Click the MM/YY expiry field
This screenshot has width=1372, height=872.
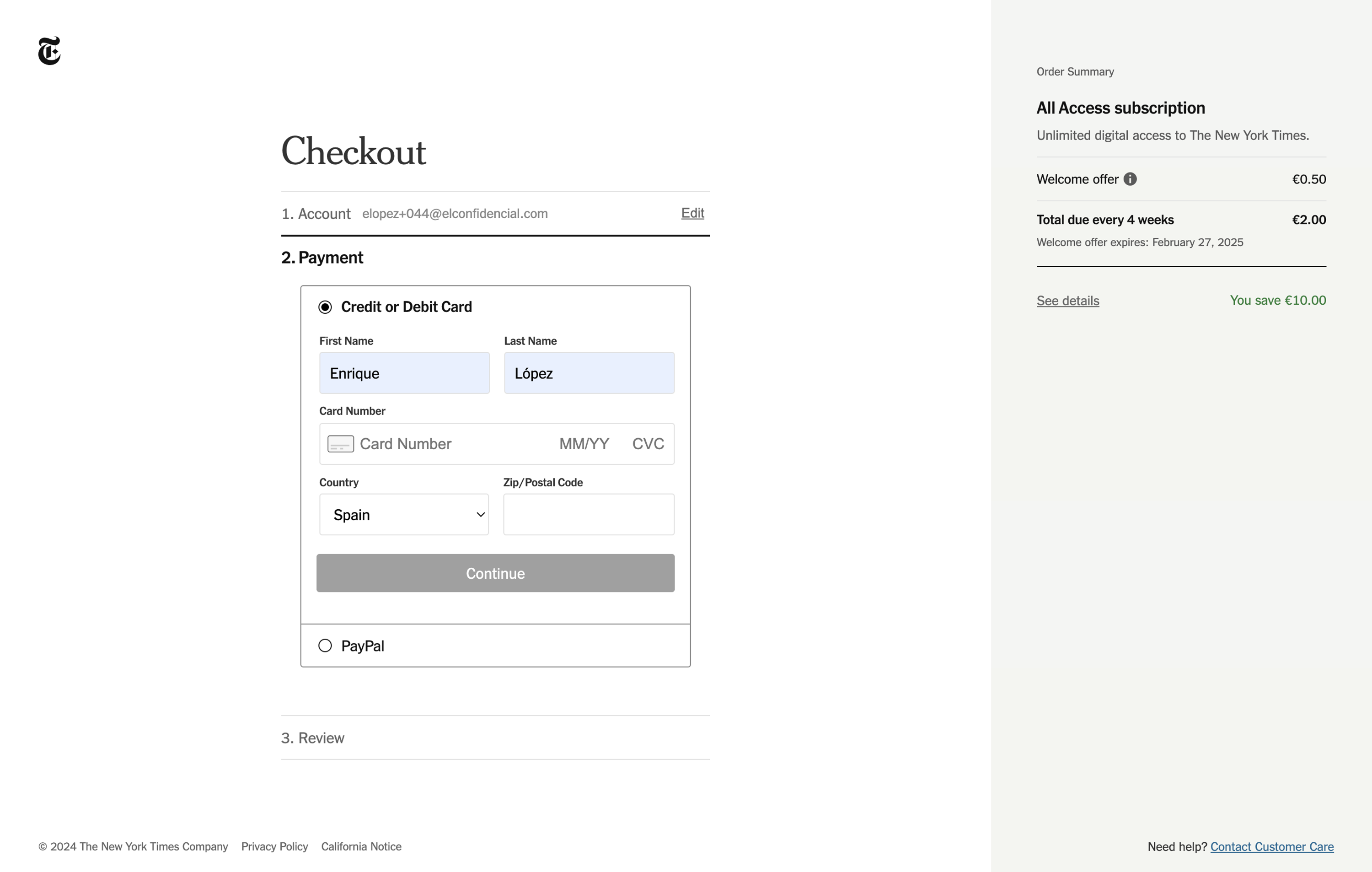point(584,444)
